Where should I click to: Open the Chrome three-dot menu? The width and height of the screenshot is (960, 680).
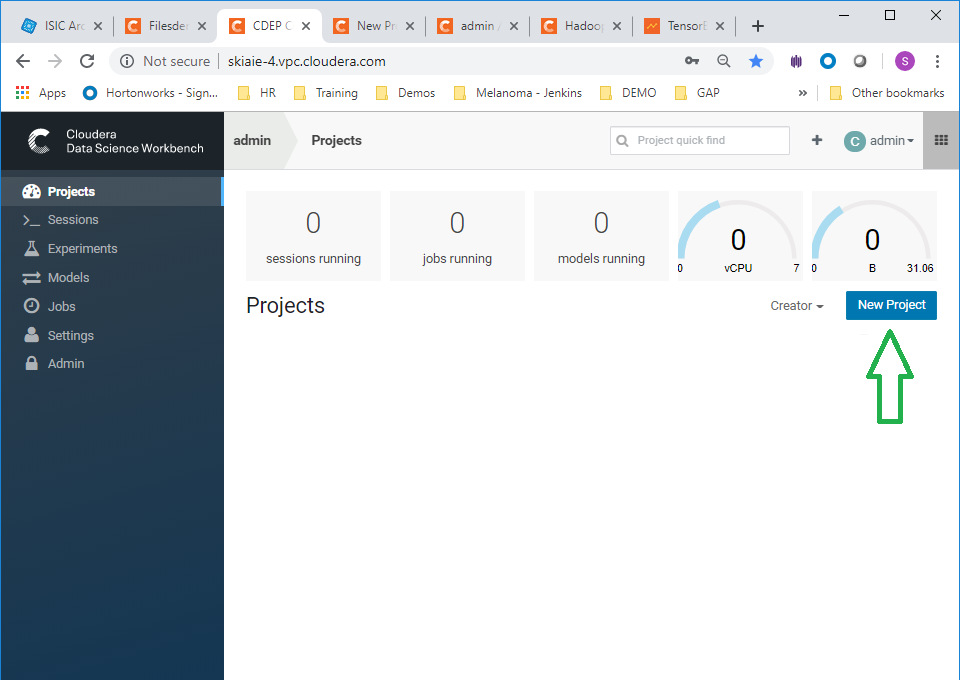click(937, 61)
